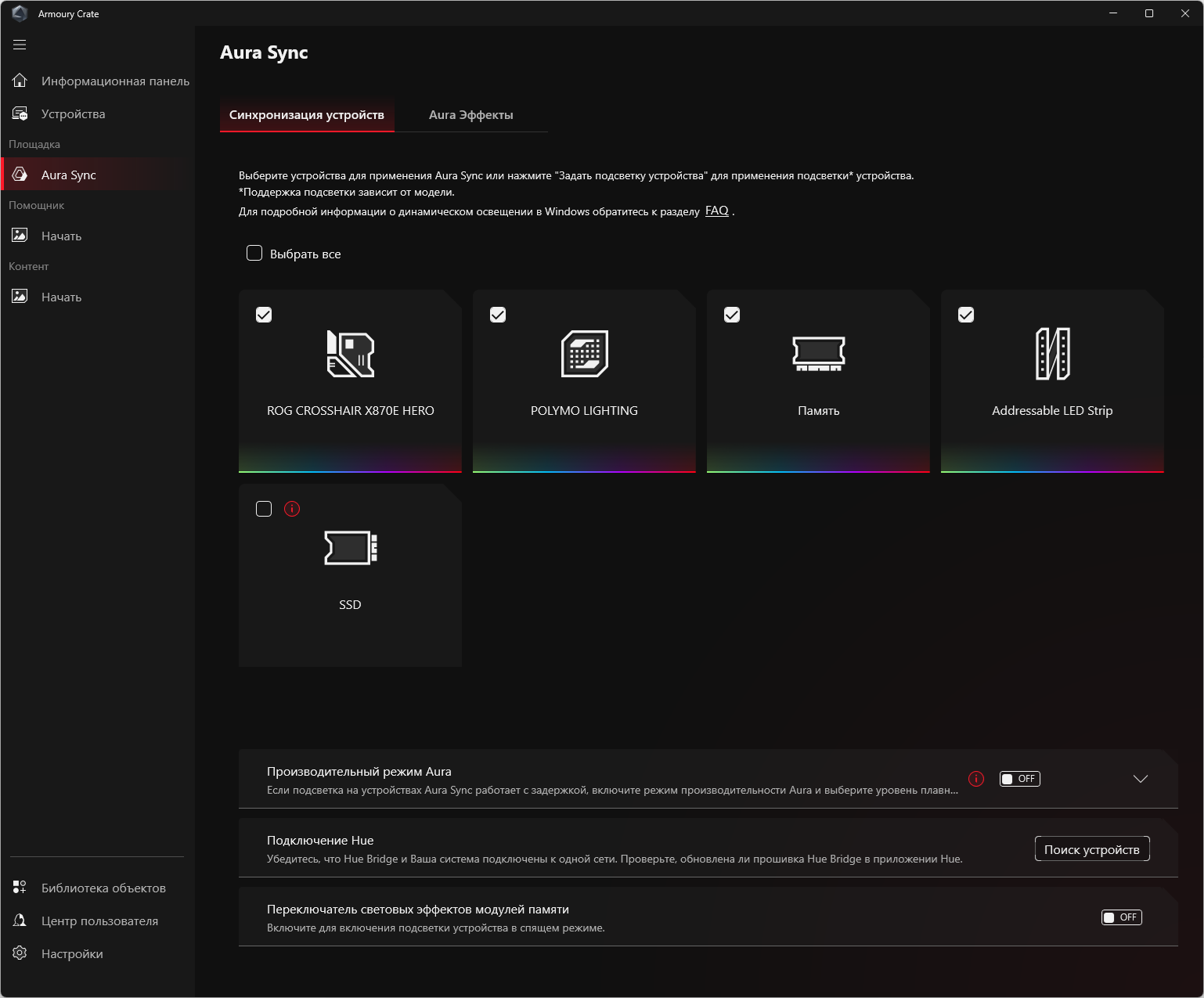
Task: Enable the Производительный режим Aura toggle
Action: (x=1020, y=779)
